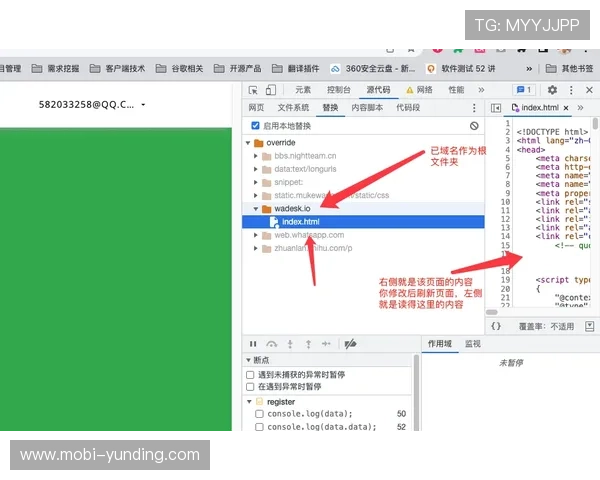Switch to the 元素 panel tab
Viewport: 600px width, 480px height.
pos(303,90)
